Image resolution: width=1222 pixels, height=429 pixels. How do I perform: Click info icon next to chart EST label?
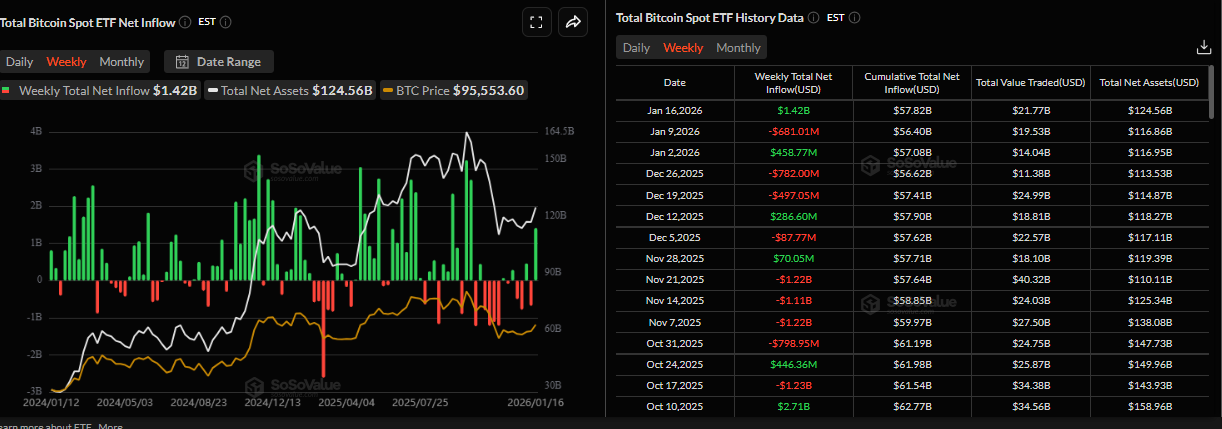226,22
